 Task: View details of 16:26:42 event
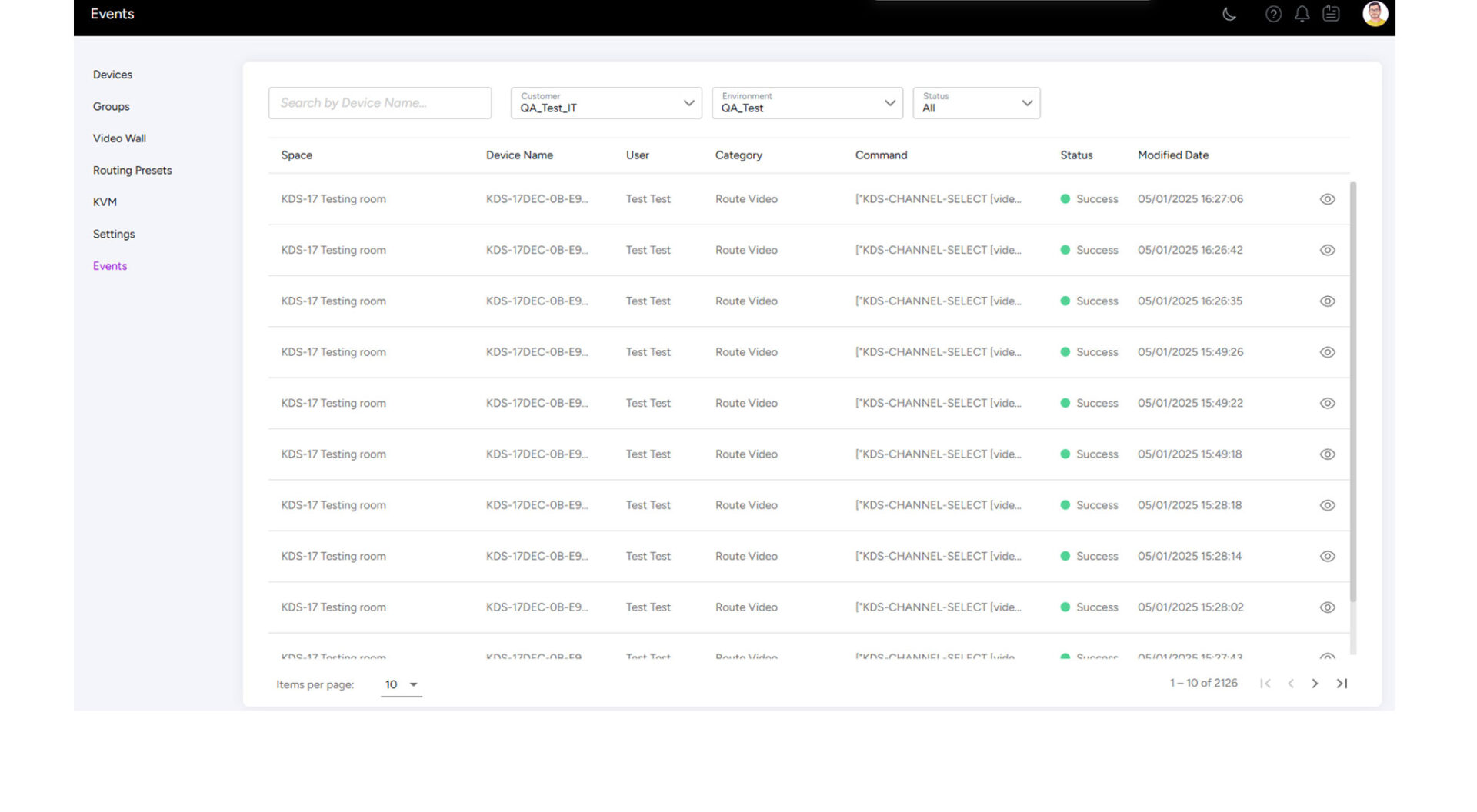pos(1327,250)
